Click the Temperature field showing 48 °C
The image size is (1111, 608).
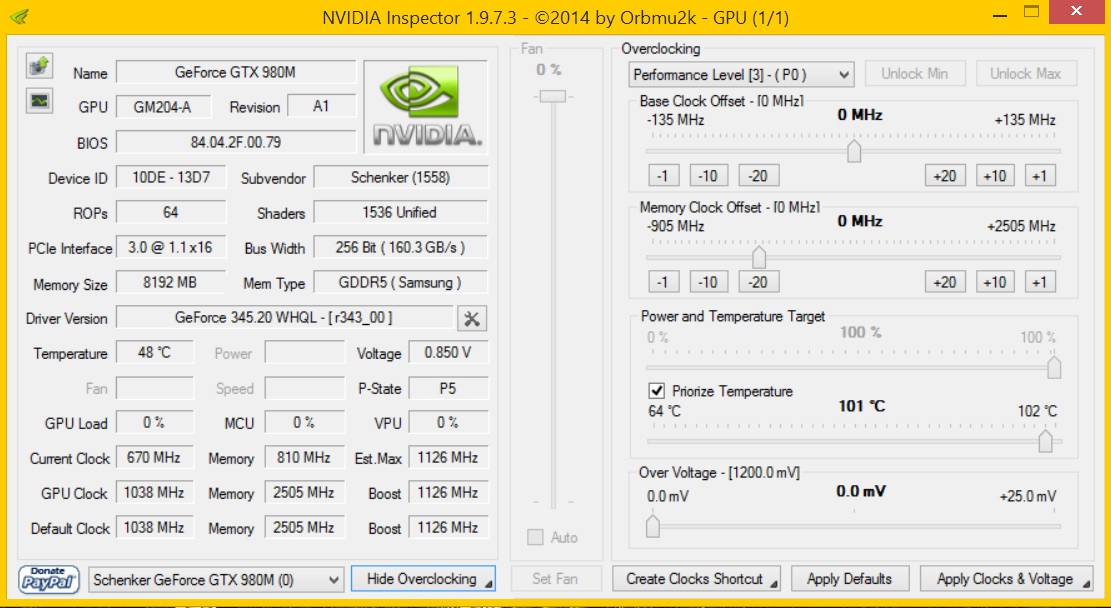tap(154, 353)
